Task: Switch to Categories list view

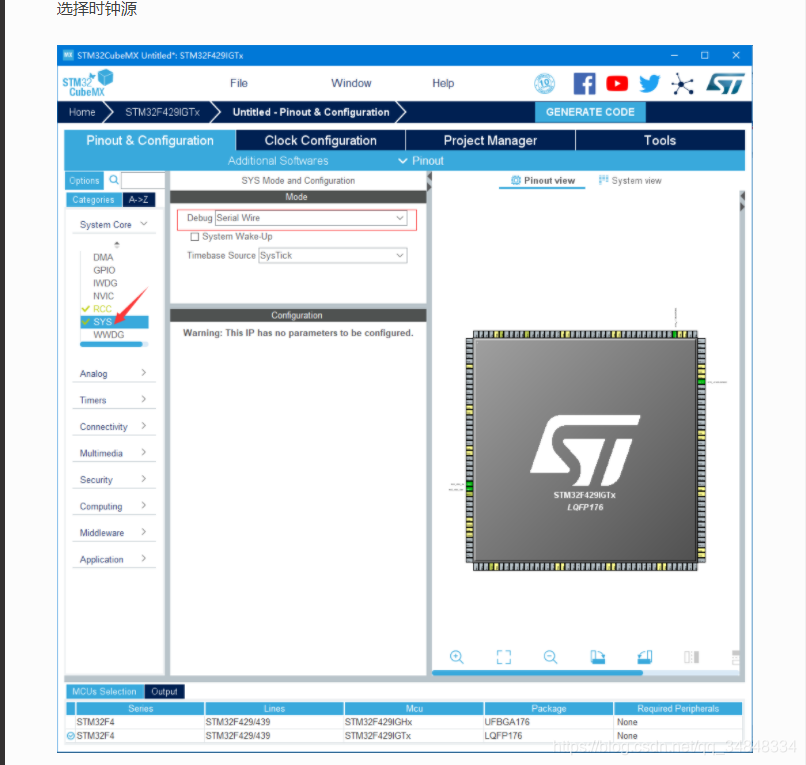Action: point(94,199)
